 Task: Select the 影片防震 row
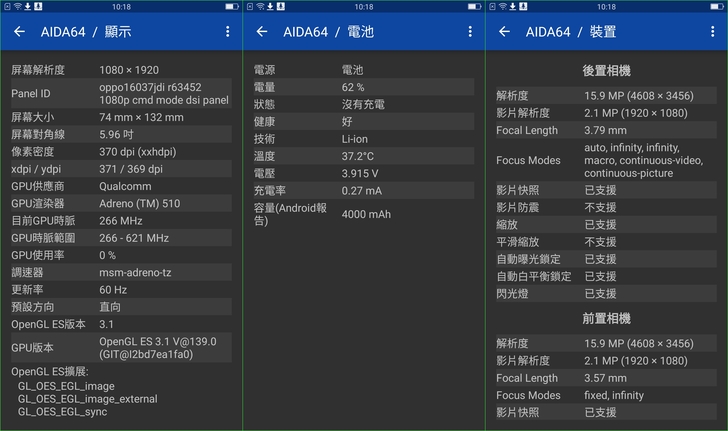pos(606,208)
